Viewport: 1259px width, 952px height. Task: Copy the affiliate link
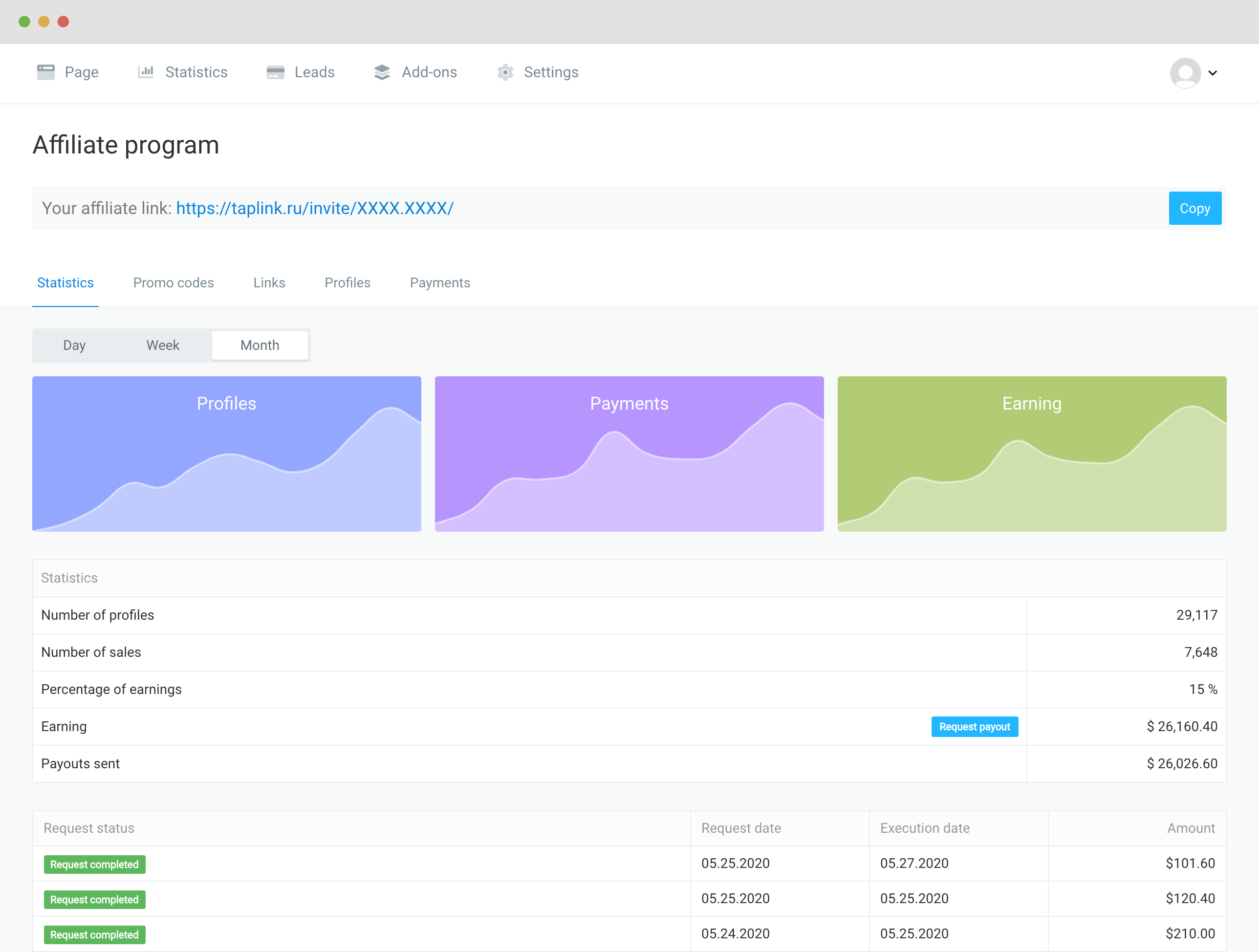tap(1194, 208)
